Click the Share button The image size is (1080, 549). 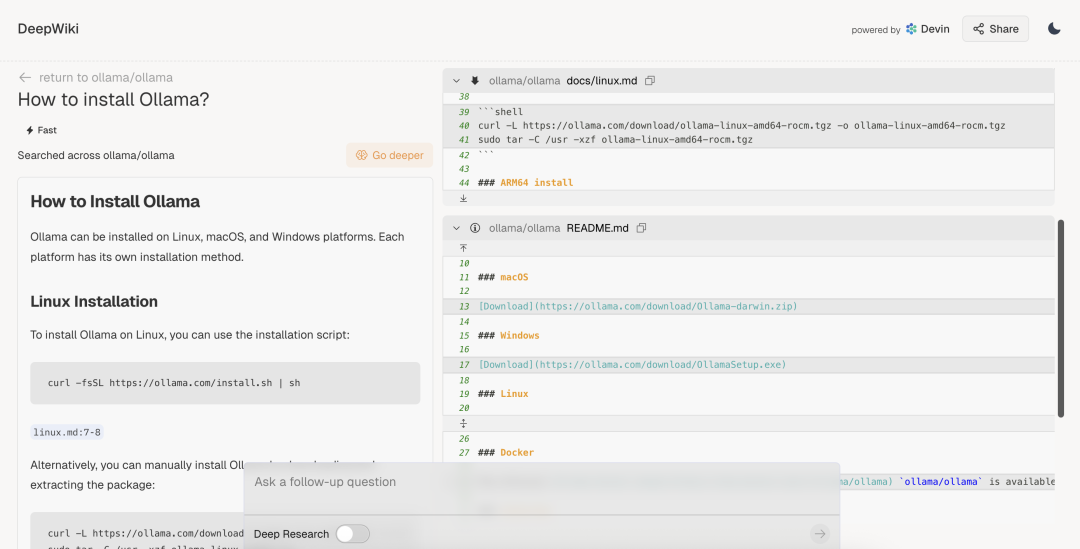[x=995, y=29]
